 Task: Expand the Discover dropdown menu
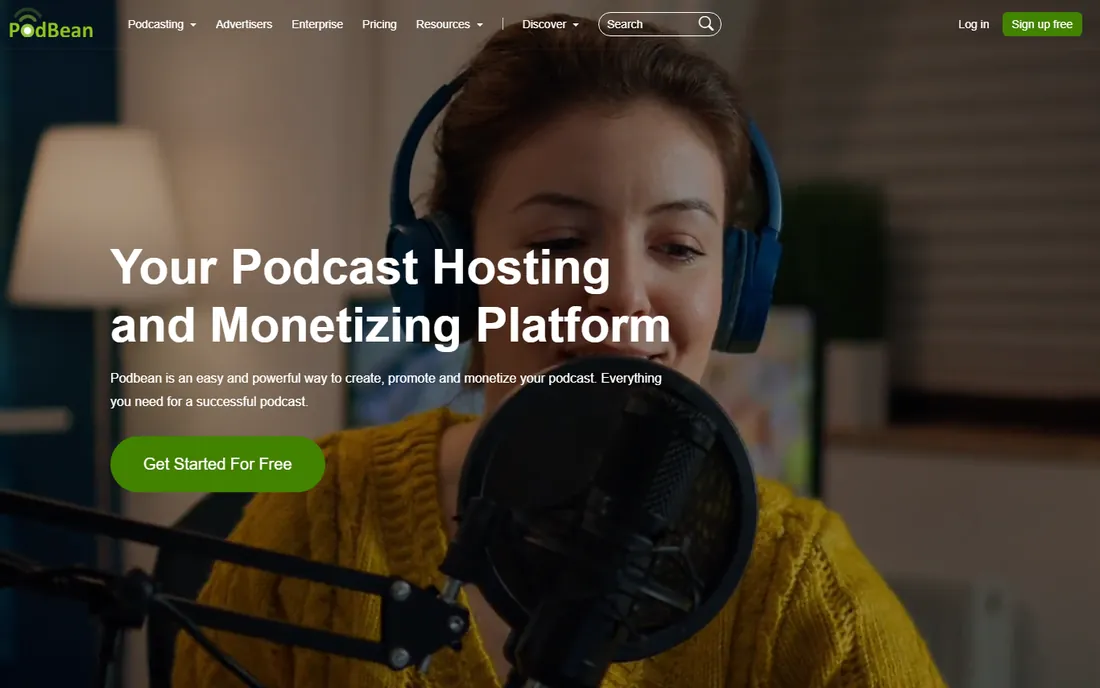(x=551, y=24)
